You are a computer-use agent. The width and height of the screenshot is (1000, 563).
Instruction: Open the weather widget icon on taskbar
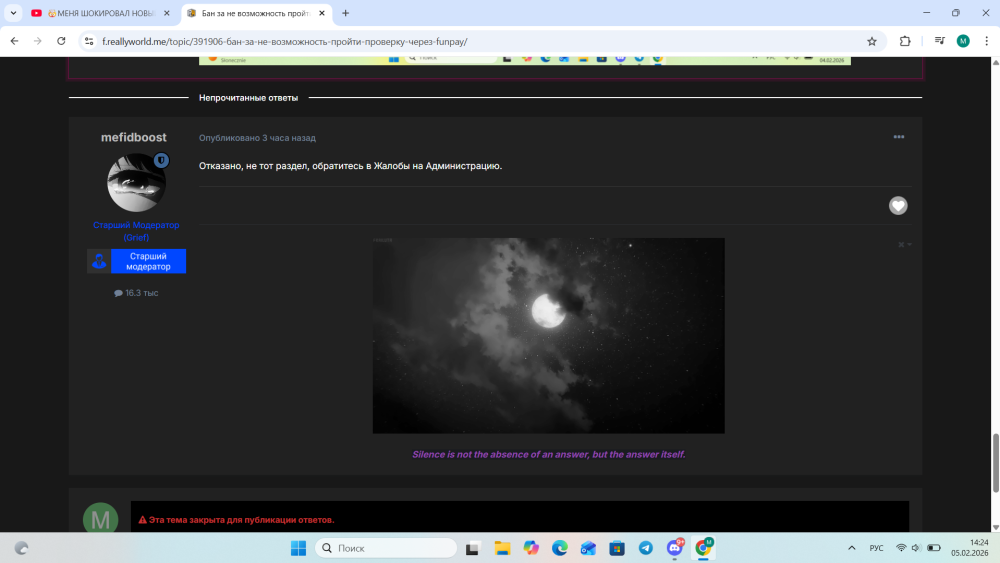click(x=22, y=548)
